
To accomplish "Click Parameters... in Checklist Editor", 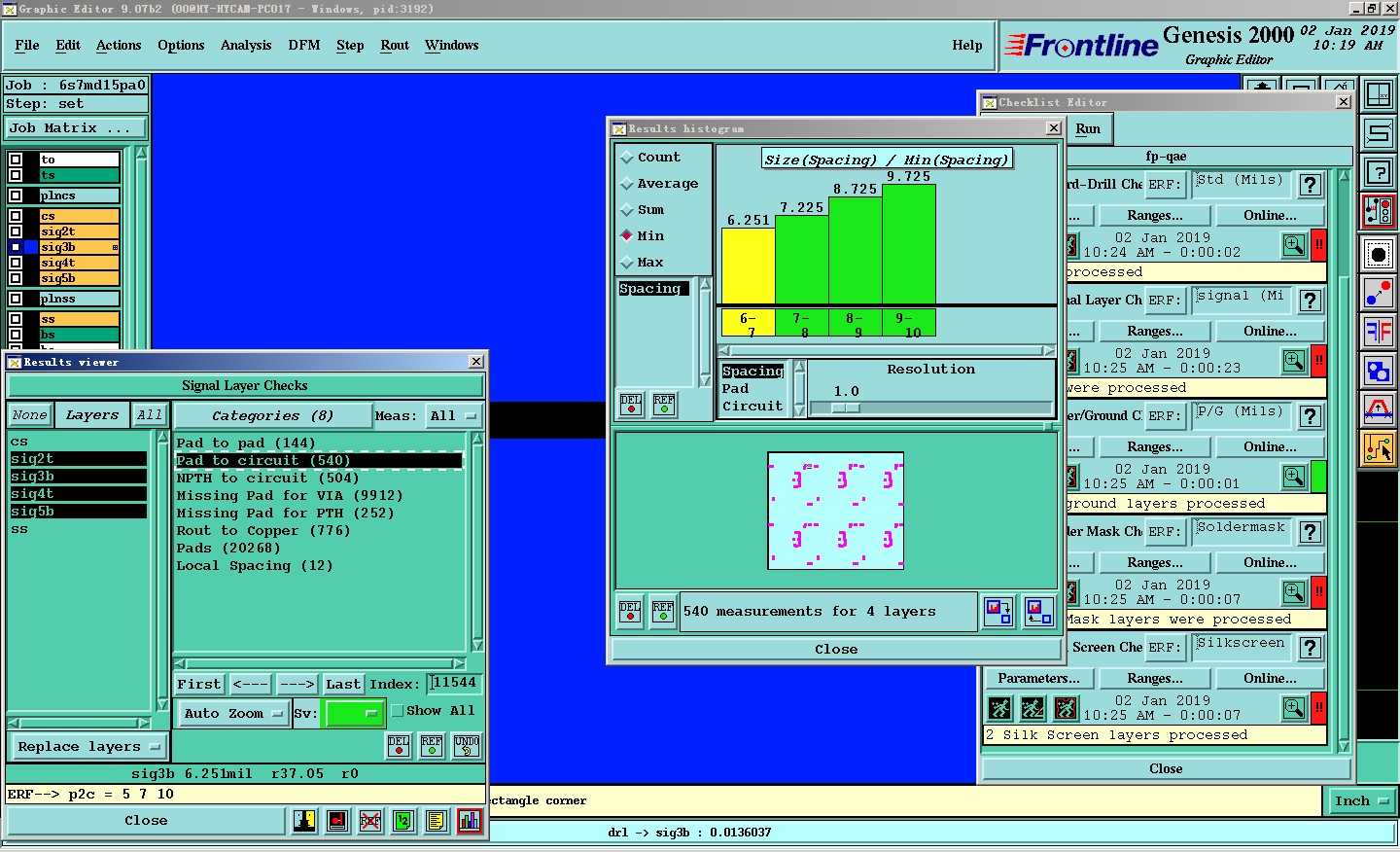I will click(x=1038, y=679).
